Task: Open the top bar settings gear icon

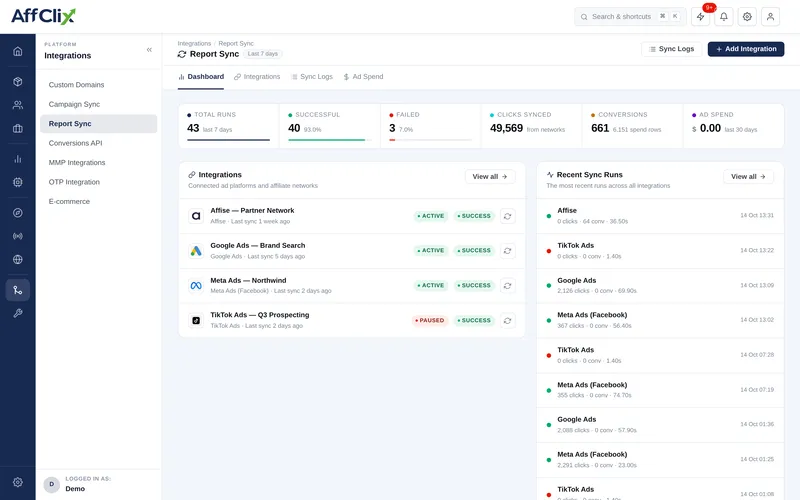Action: click(x=747, y=17)
